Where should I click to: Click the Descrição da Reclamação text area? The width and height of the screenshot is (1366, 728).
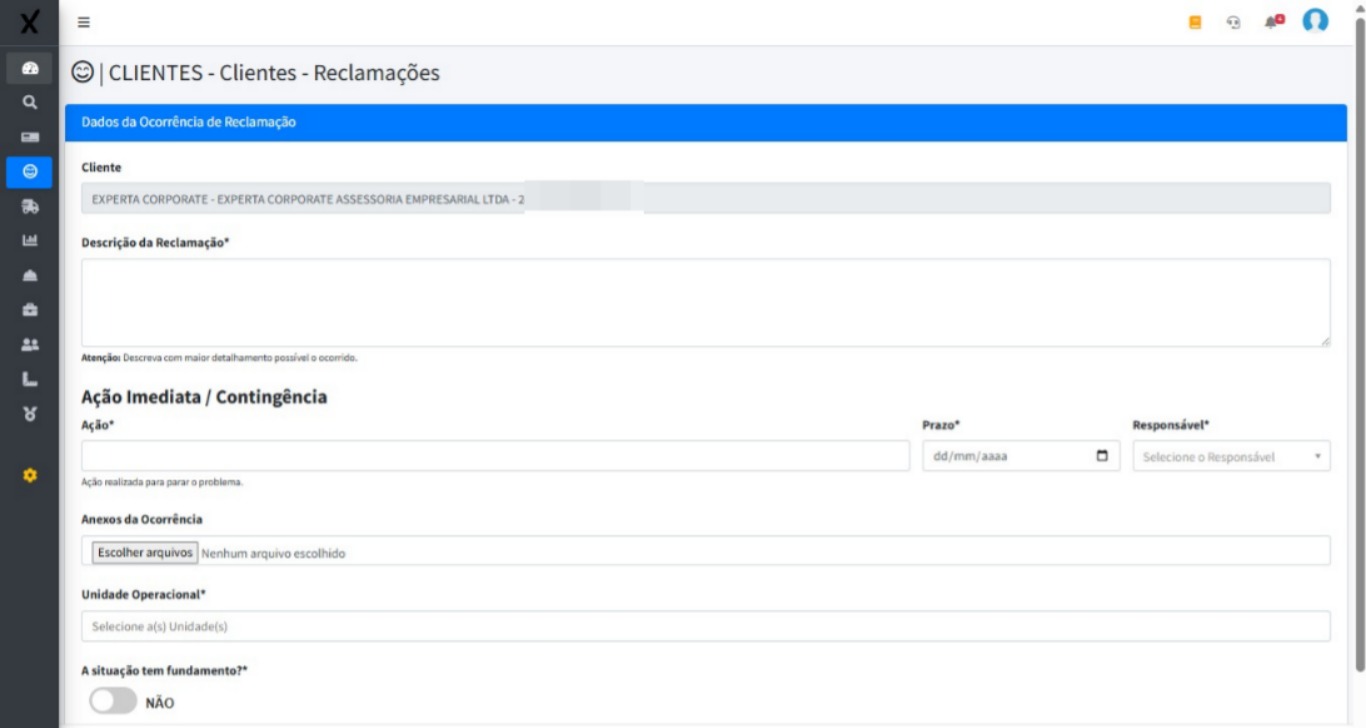click(705, 302)
